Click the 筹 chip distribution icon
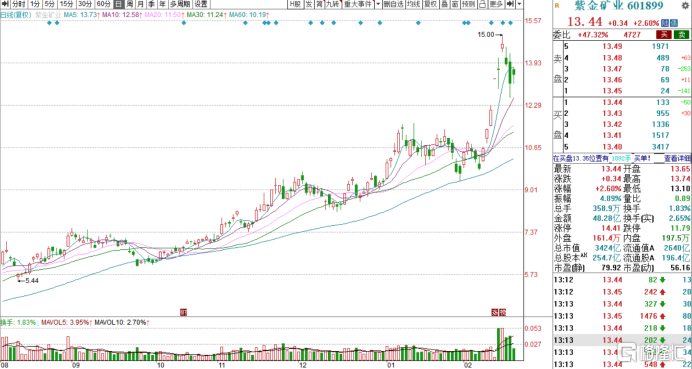Viewport: 692px width, 369px height. pos(320,4)
